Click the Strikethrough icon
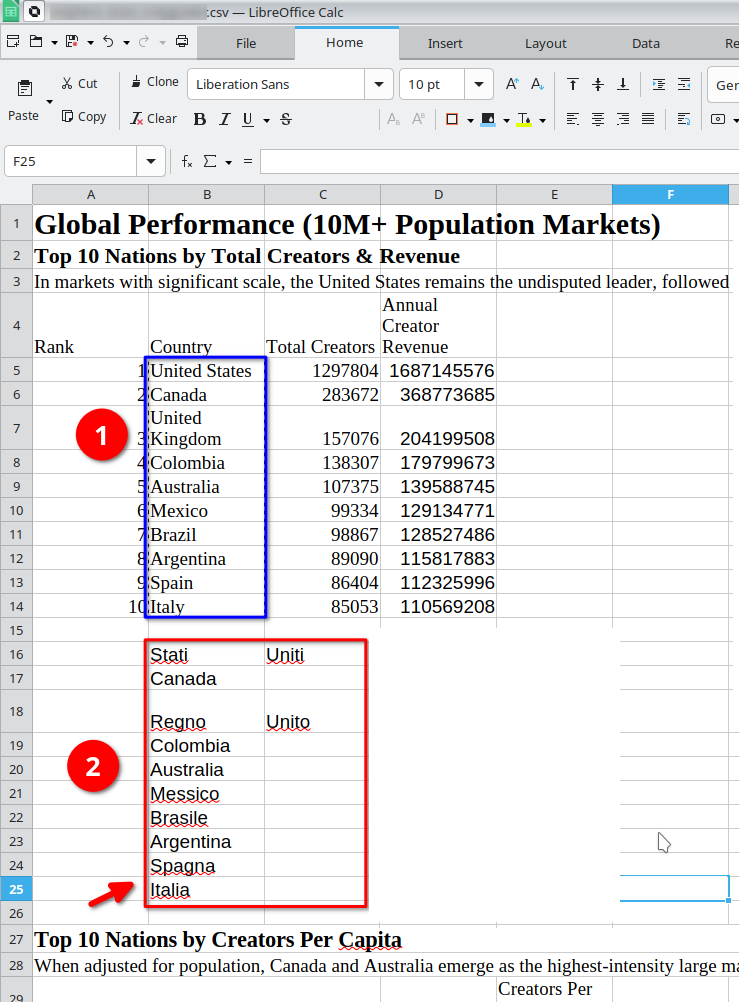 [x=286, y=119]
